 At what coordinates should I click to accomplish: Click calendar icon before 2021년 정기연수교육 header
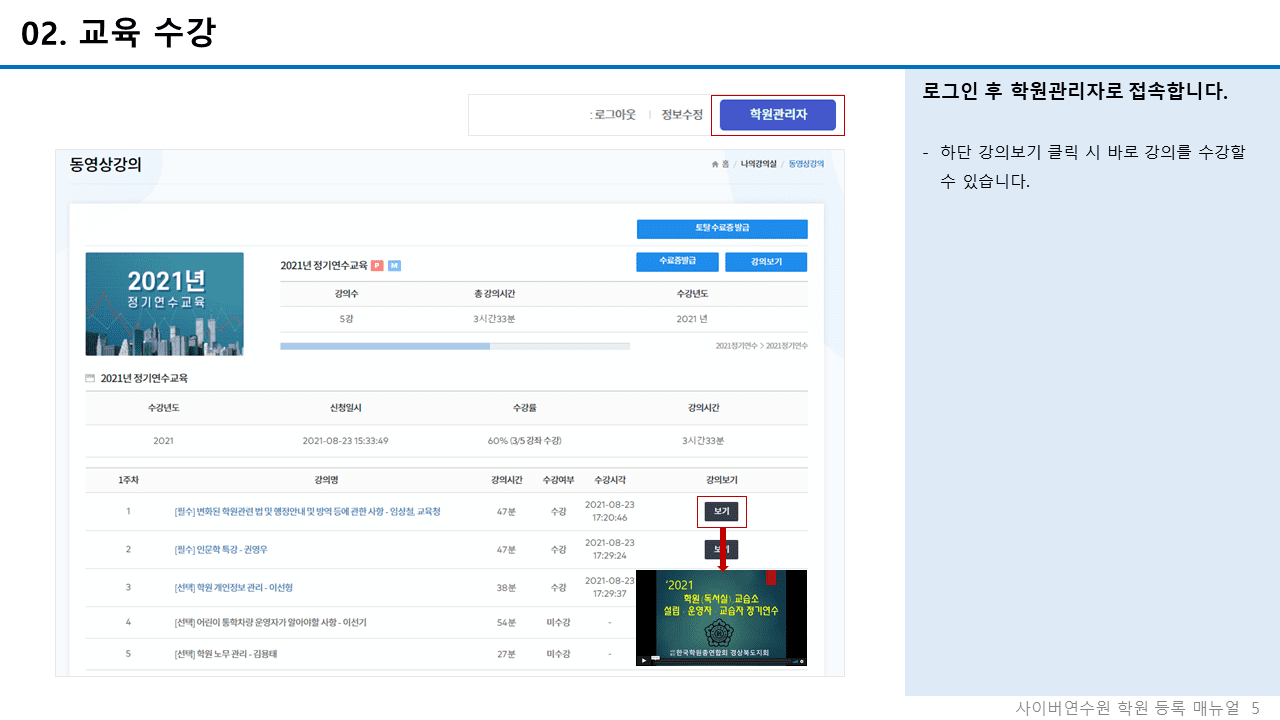91,378
